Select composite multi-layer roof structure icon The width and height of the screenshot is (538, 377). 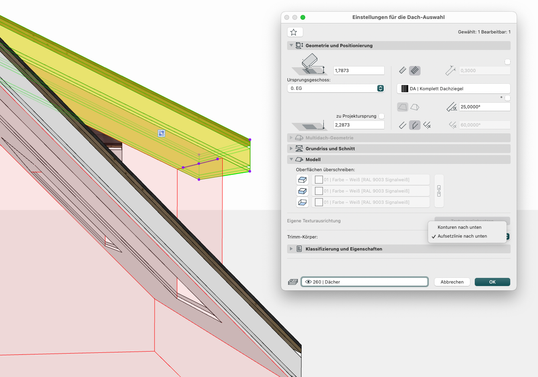click(x=415, y=70)
